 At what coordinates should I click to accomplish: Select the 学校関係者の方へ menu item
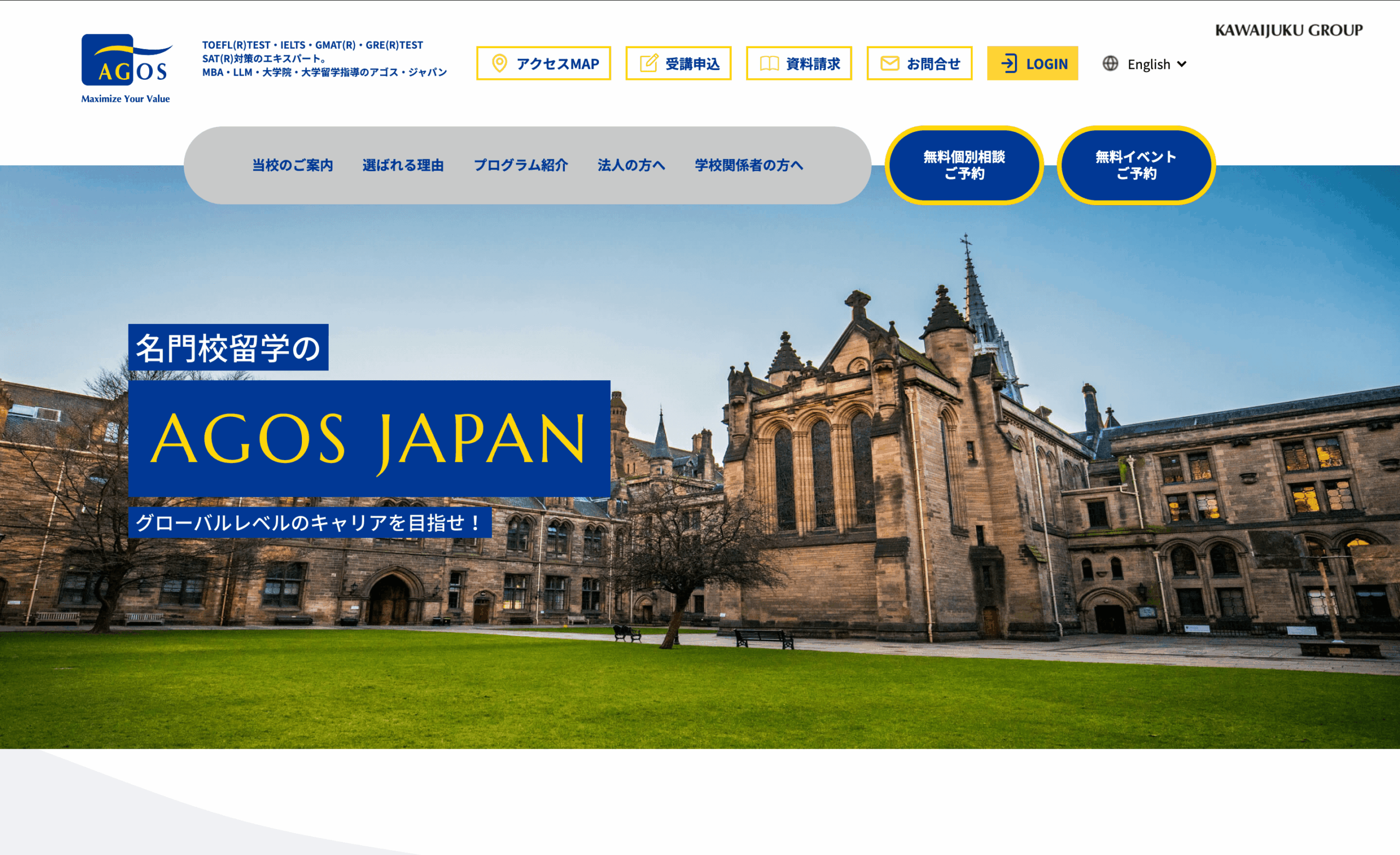coord(748,165)
